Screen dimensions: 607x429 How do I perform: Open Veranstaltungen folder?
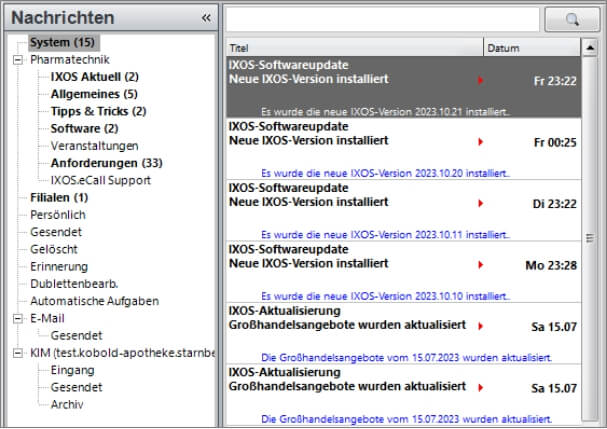coord(94,146)
